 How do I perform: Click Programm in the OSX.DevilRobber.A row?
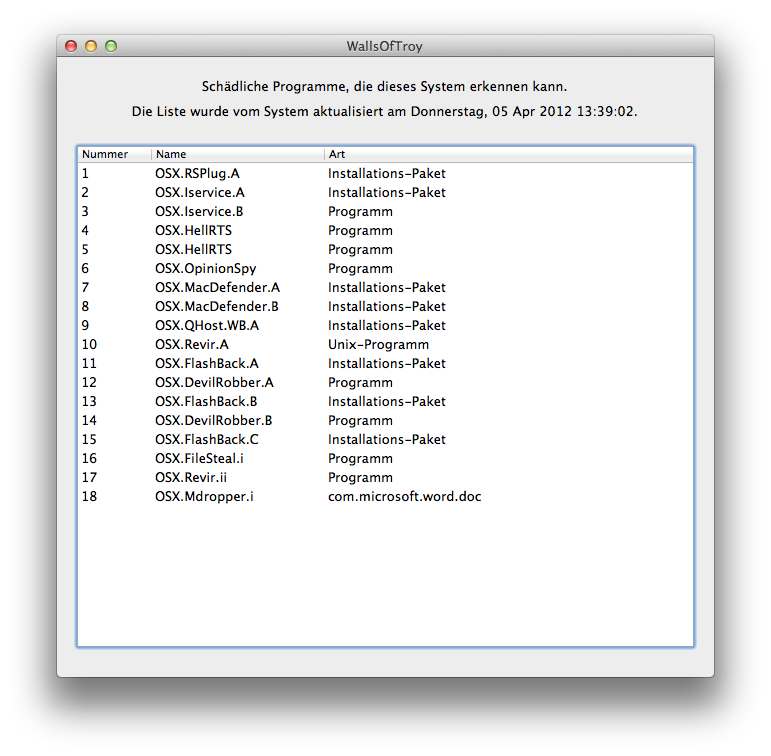[360, 383]
